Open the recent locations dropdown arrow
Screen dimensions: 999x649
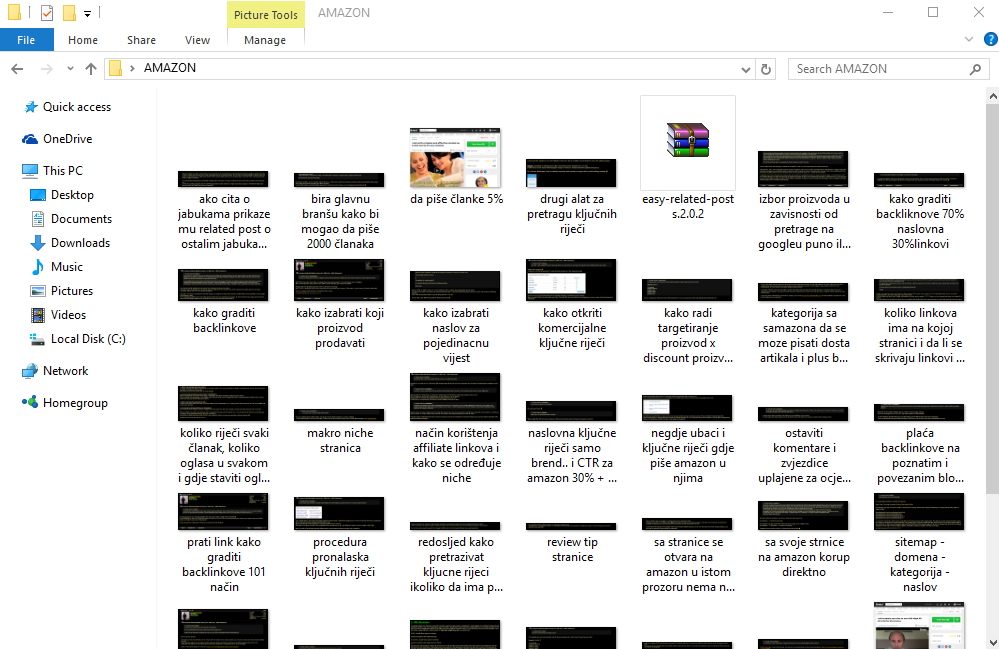pyautogui.click(x=70, y=69)
